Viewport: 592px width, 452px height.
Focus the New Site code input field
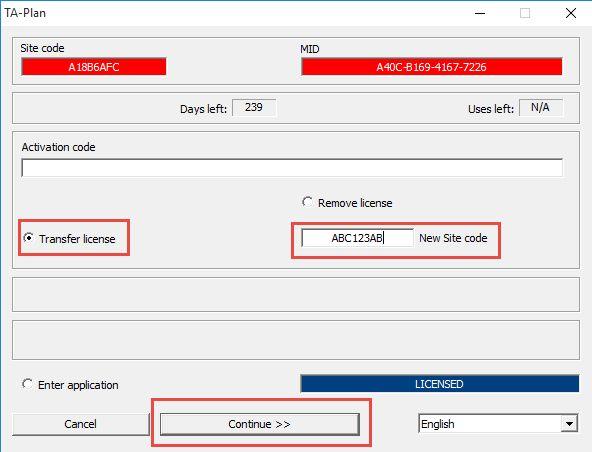point(357,238)
